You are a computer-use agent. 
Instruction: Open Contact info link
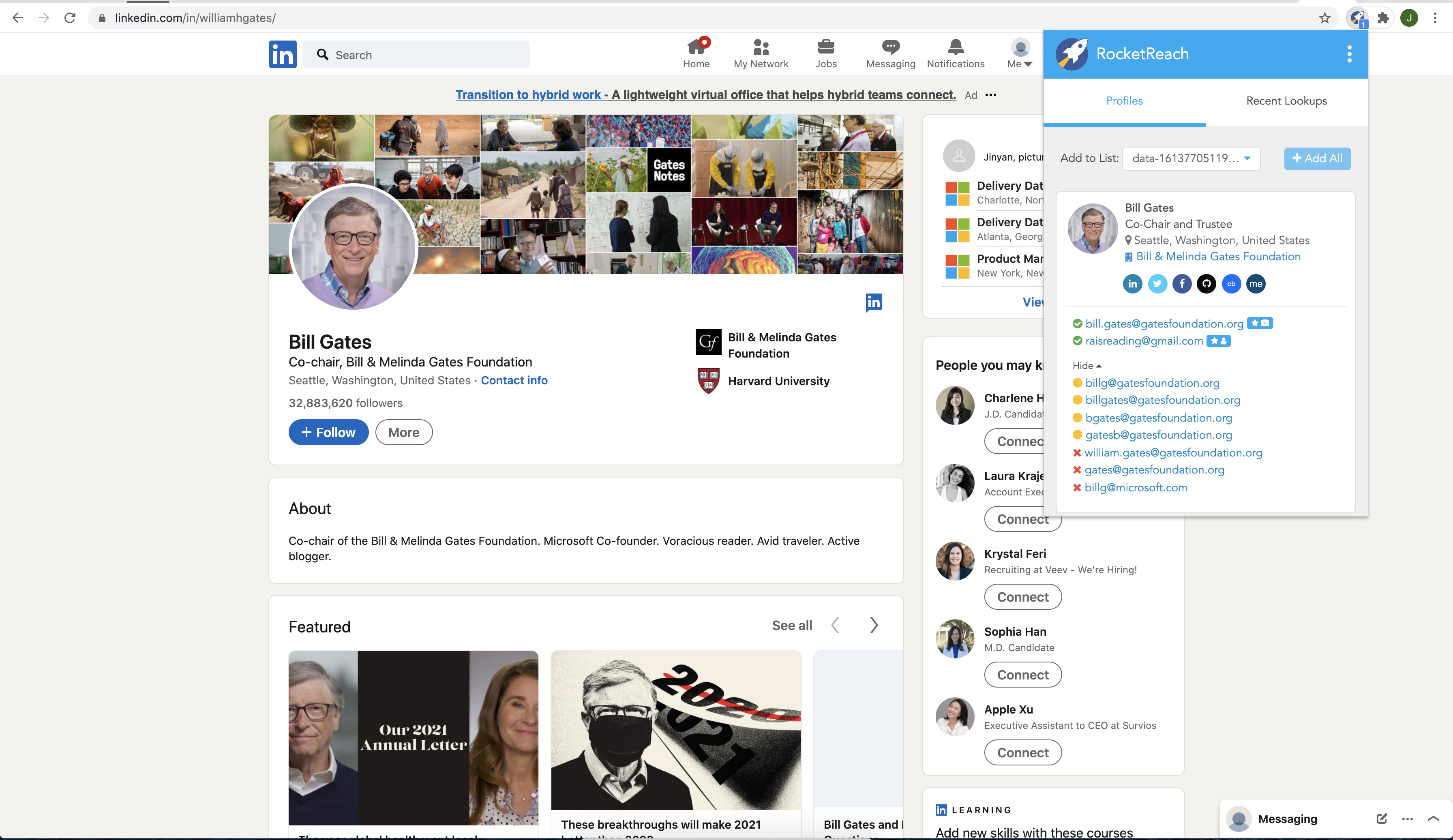pyautogui.click(x=514, y=381)
